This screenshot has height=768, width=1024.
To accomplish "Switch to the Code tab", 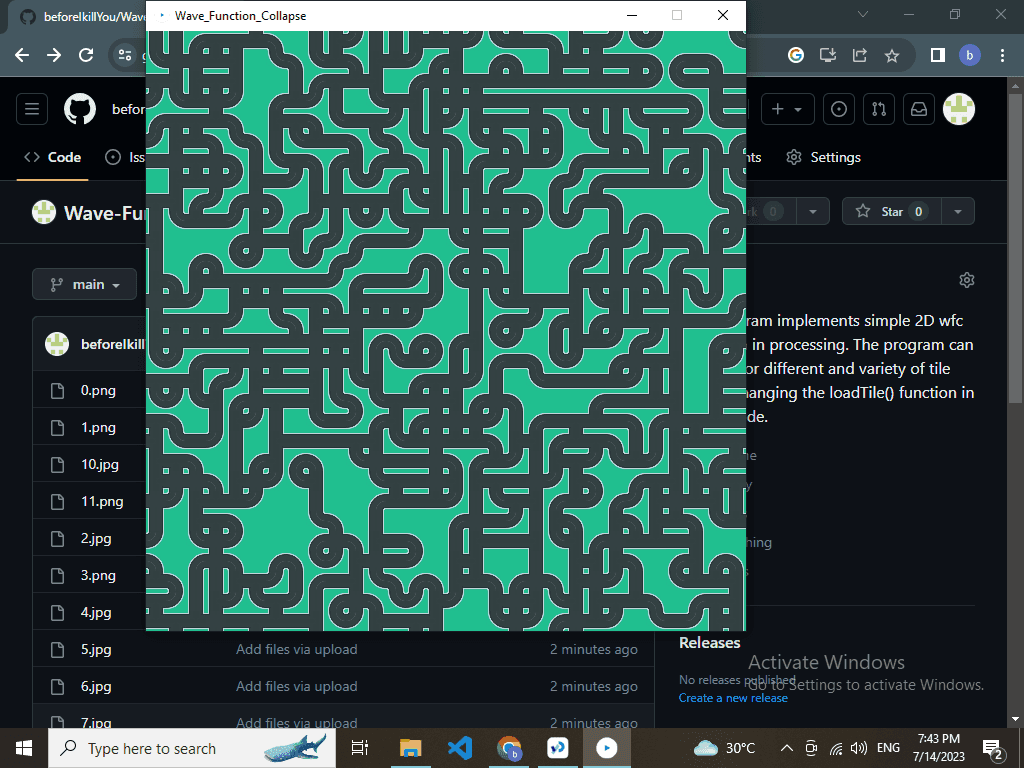I will click(x=53, y=157).
